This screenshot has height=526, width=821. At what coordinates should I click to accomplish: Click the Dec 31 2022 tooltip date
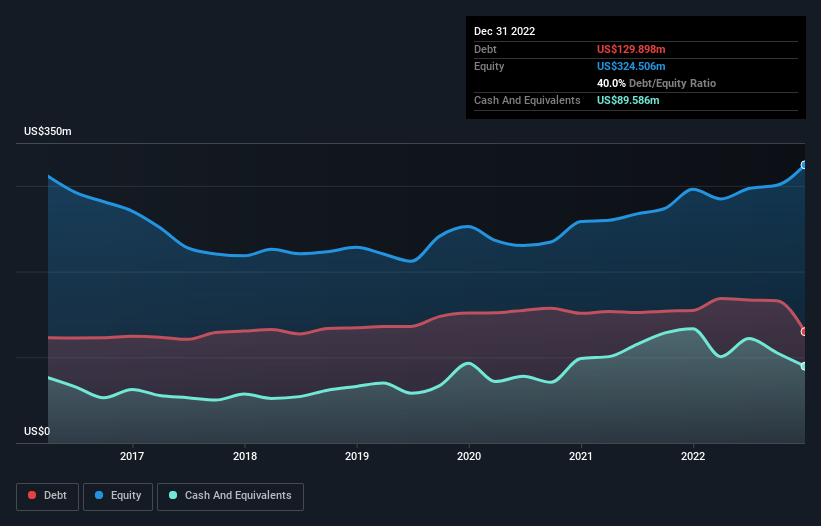[504, 31]
